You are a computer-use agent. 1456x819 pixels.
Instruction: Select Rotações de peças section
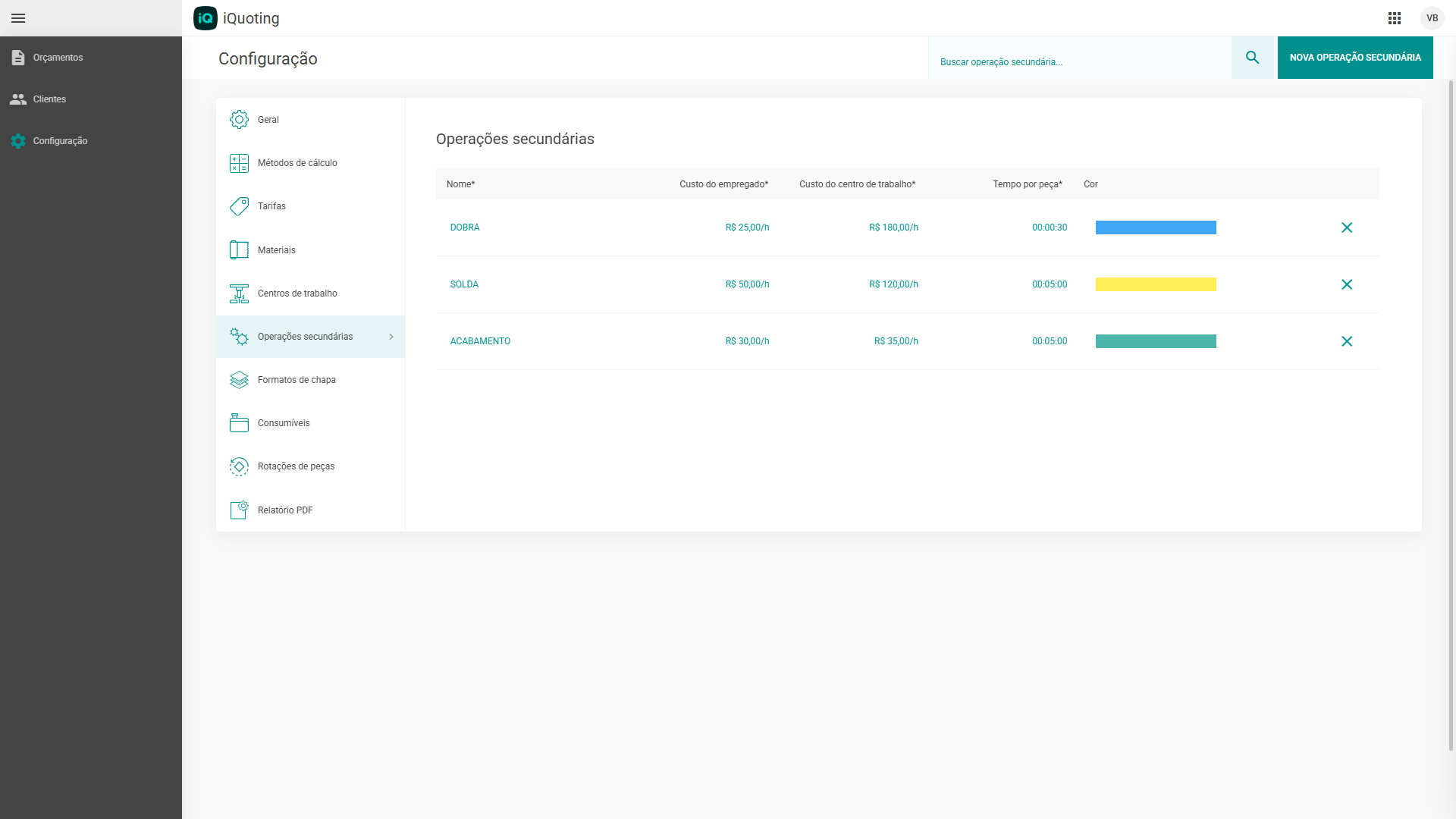tap(310, 466)
